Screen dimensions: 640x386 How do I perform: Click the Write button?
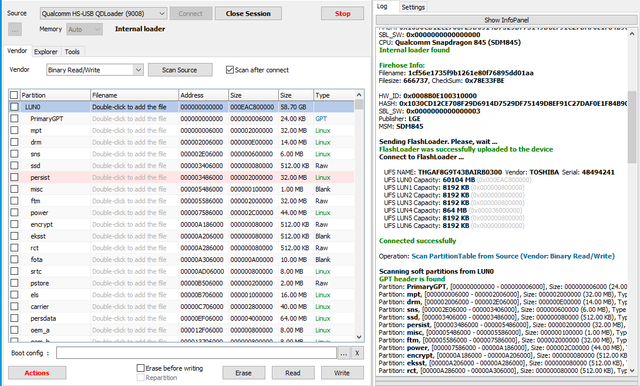[342, 373]
